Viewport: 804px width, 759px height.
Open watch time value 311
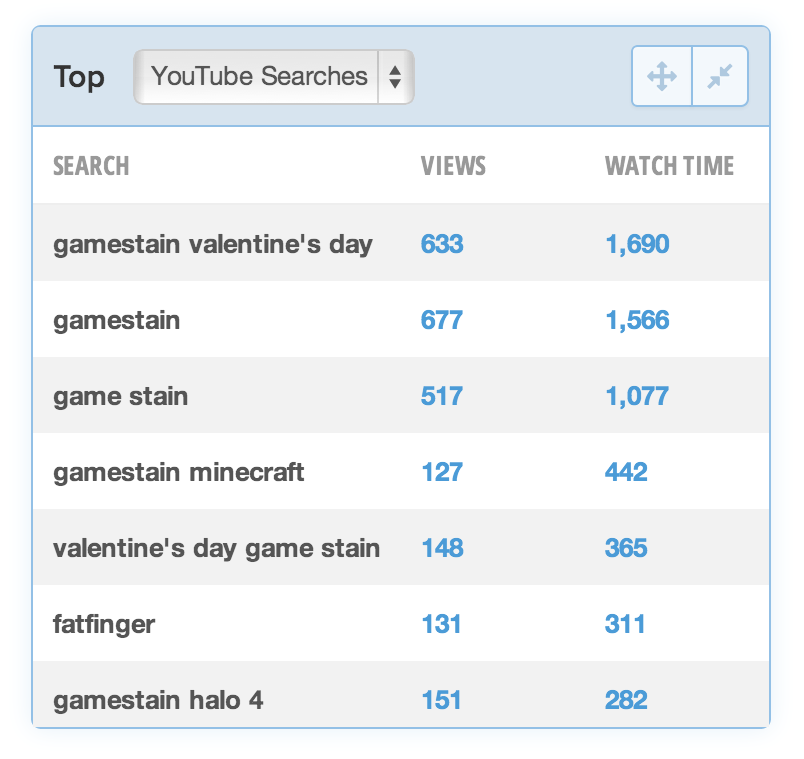click(625, 624)
